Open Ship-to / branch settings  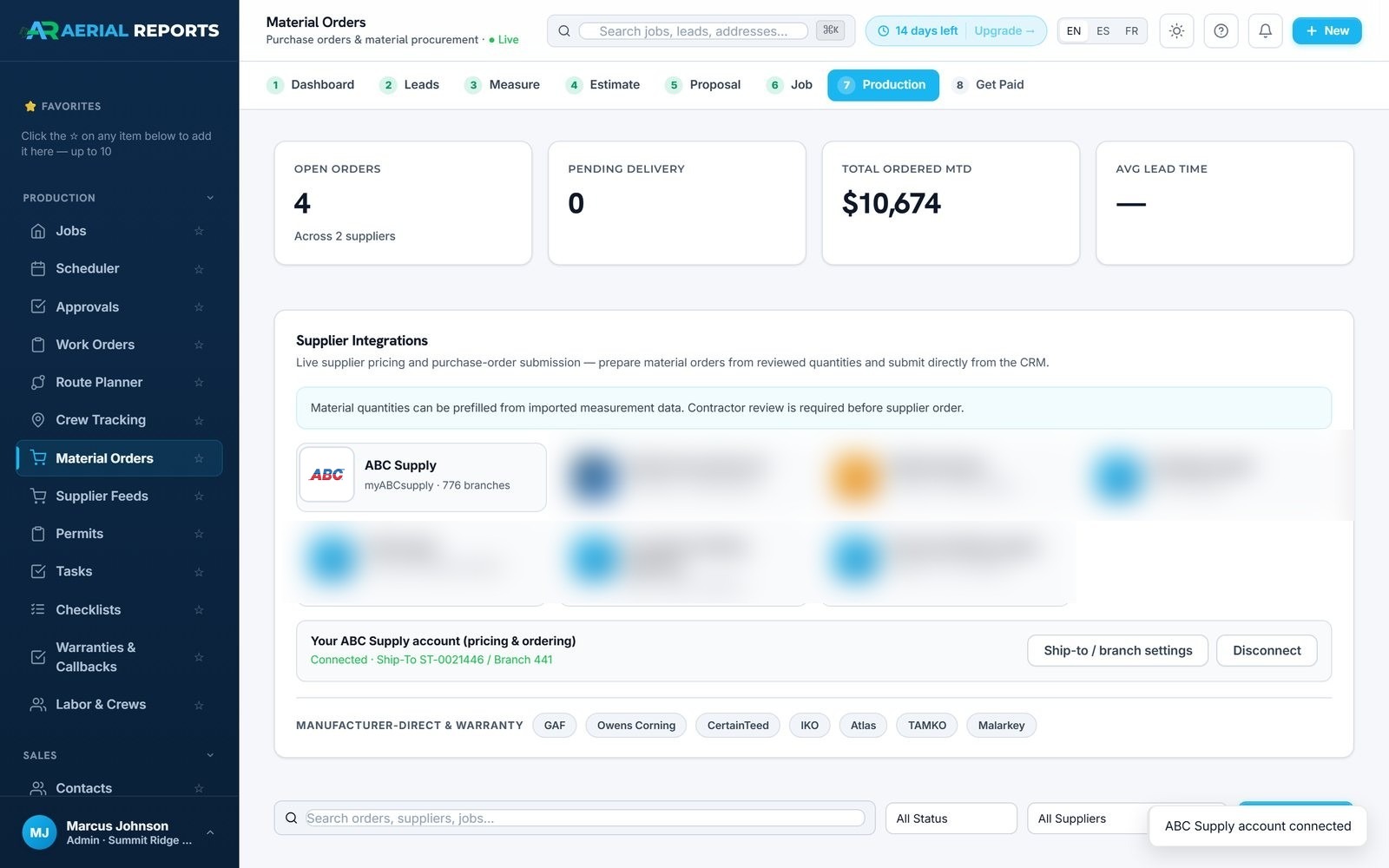(x=1117, y=651)
